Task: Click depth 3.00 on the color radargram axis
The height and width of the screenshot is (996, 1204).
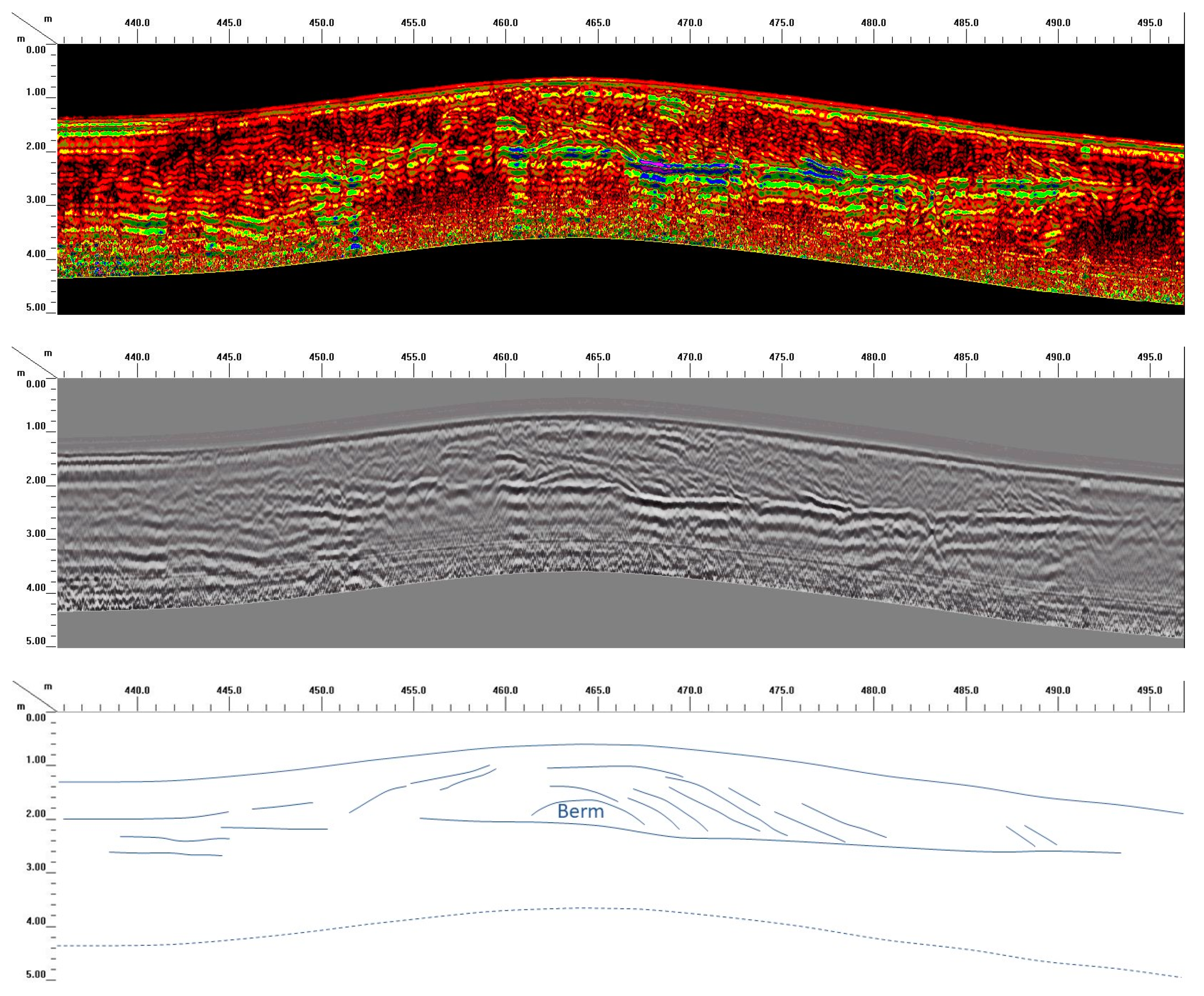Action: (x=36, y=200)
